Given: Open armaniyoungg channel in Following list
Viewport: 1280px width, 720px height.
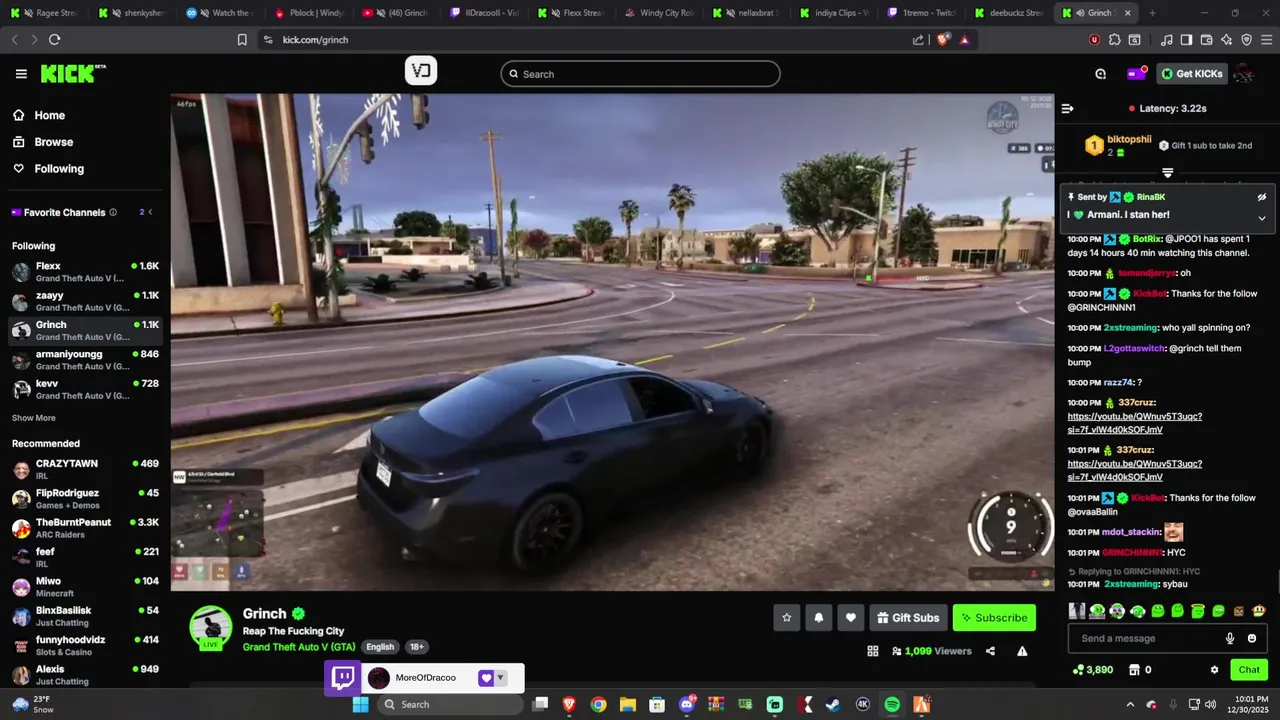Looking at the screenshot, I should (85, 360).
